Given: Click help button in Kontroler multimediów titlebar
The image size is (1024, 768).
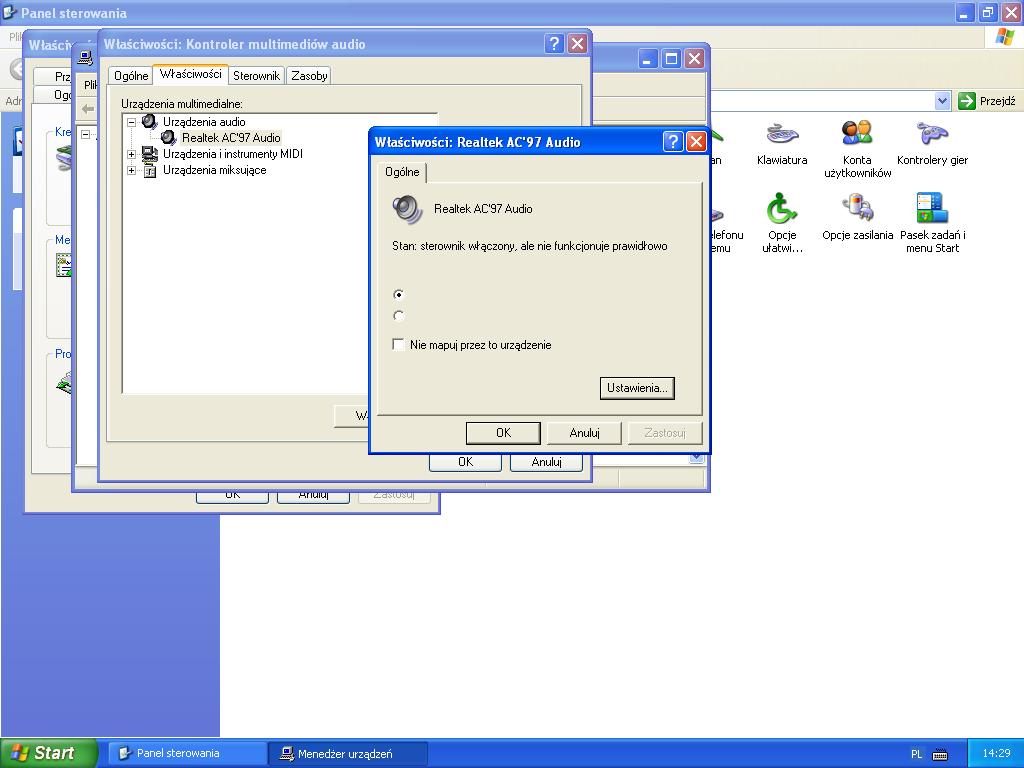Looking at the screenshot, I should tap(554, 44).
